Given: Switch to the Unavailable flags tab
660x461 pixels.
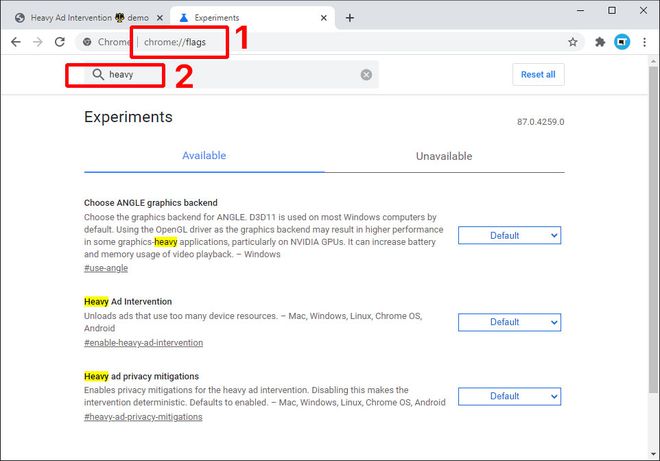Looking at the screenshot, I should tap(444, 156).
